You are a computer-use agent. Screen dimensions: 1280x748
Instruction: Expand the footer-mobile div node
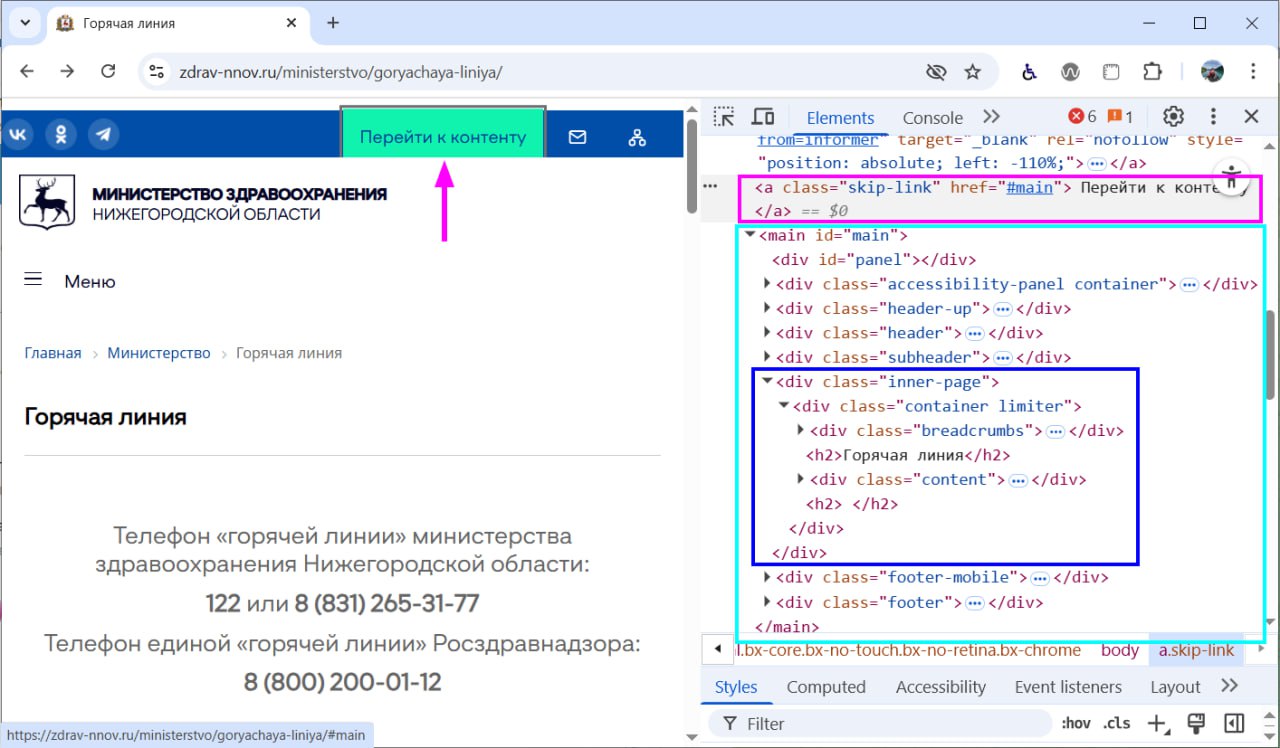point(767,578)
